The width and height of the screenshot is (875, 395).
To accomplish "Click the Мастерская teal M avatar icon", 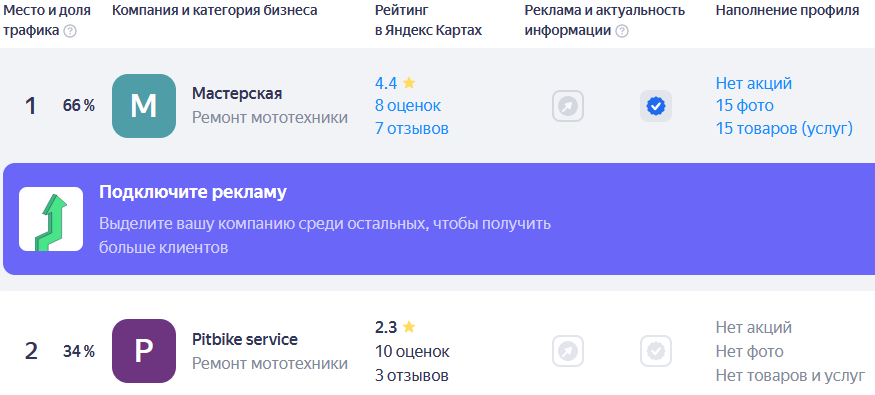I will tap(144, 106).
